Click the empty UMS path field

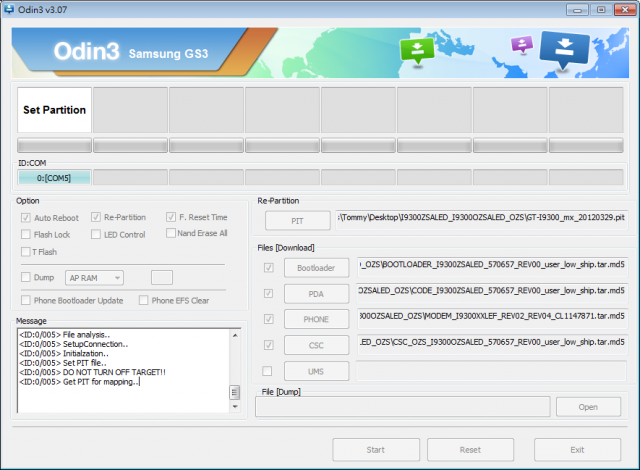click(x=492, y=371)
